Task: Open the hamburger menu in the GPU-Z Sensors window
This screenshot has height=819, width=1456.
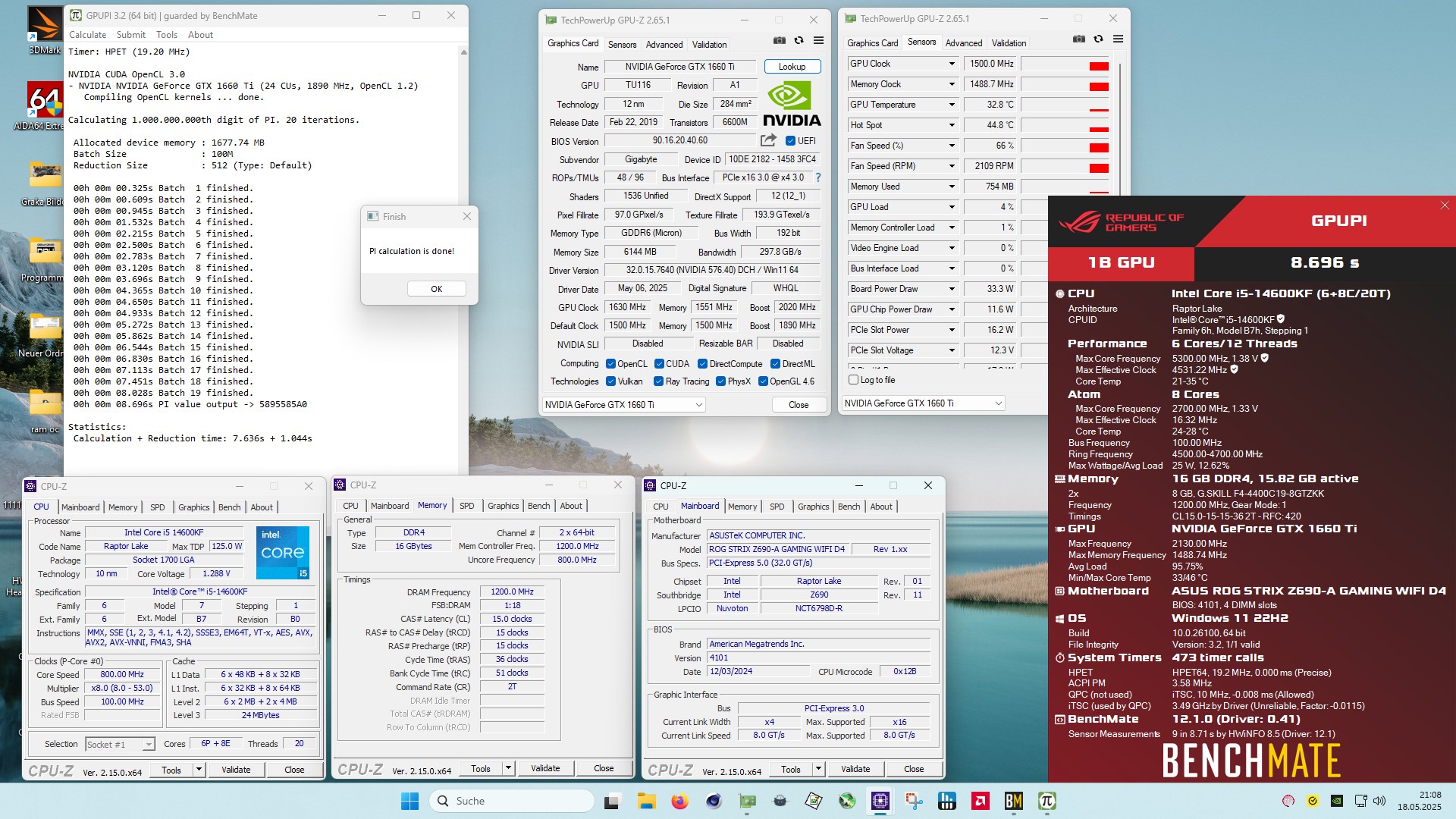Action: tap(1118, 39)
